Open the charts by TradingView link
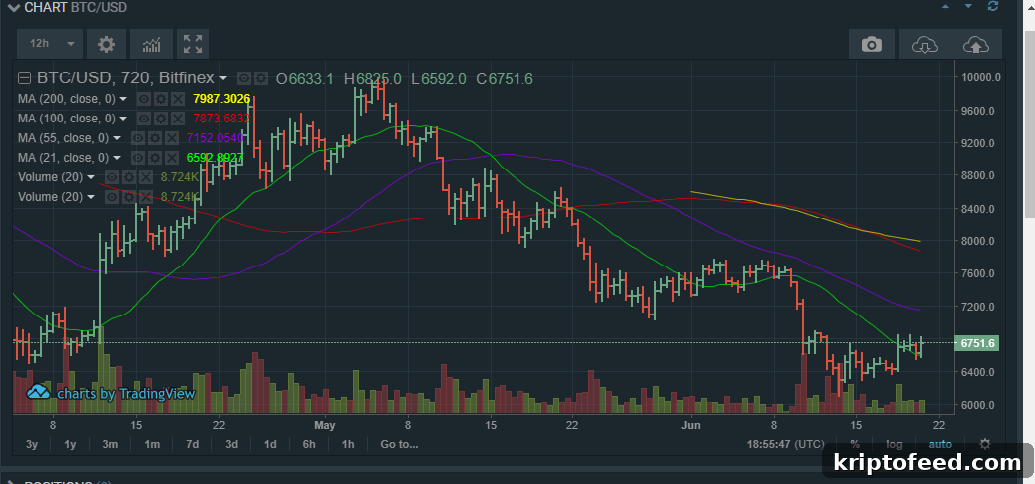1035x484 pixels. tap(126, 394)
